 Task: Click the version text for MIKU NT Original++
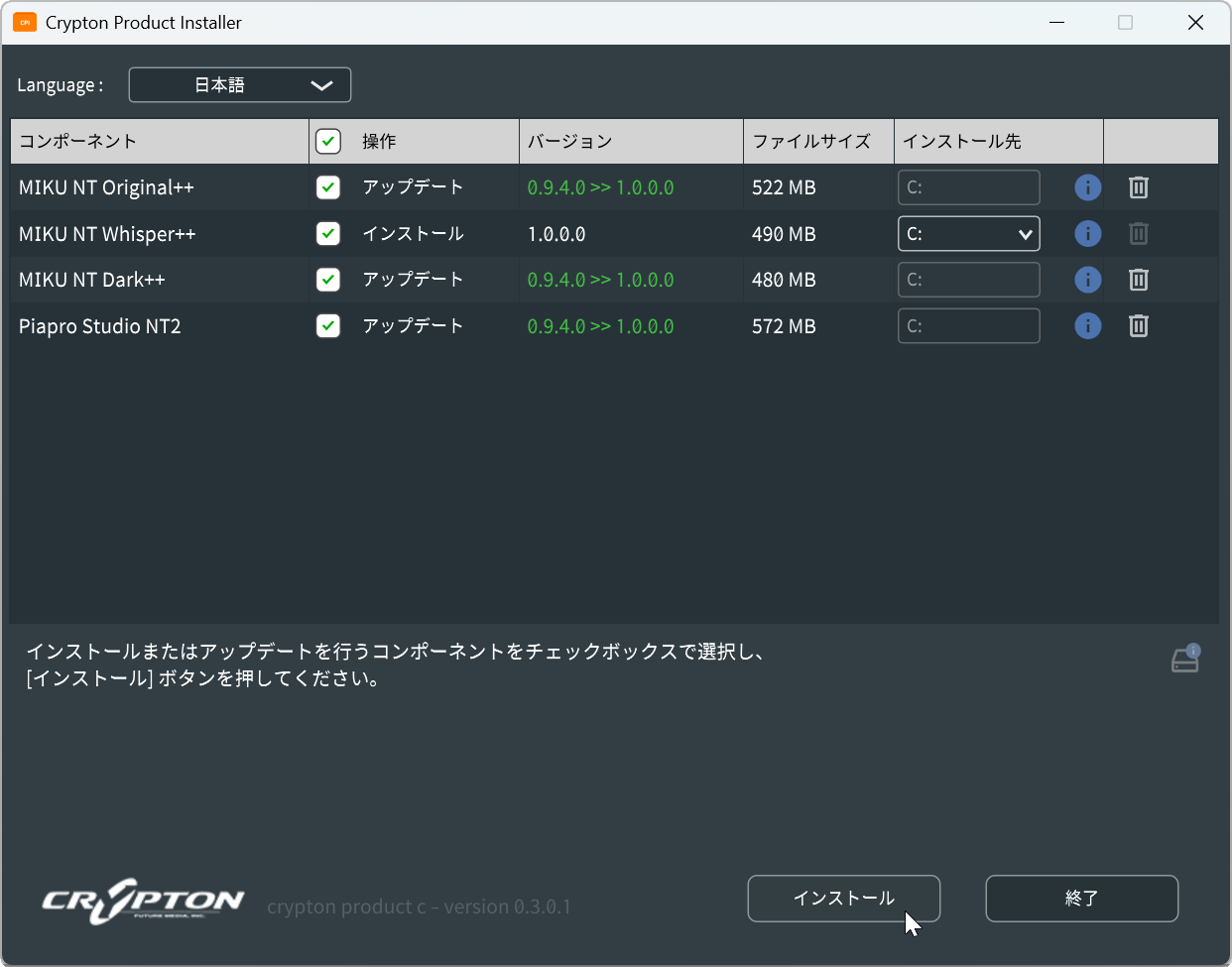(x=601, y=187)
